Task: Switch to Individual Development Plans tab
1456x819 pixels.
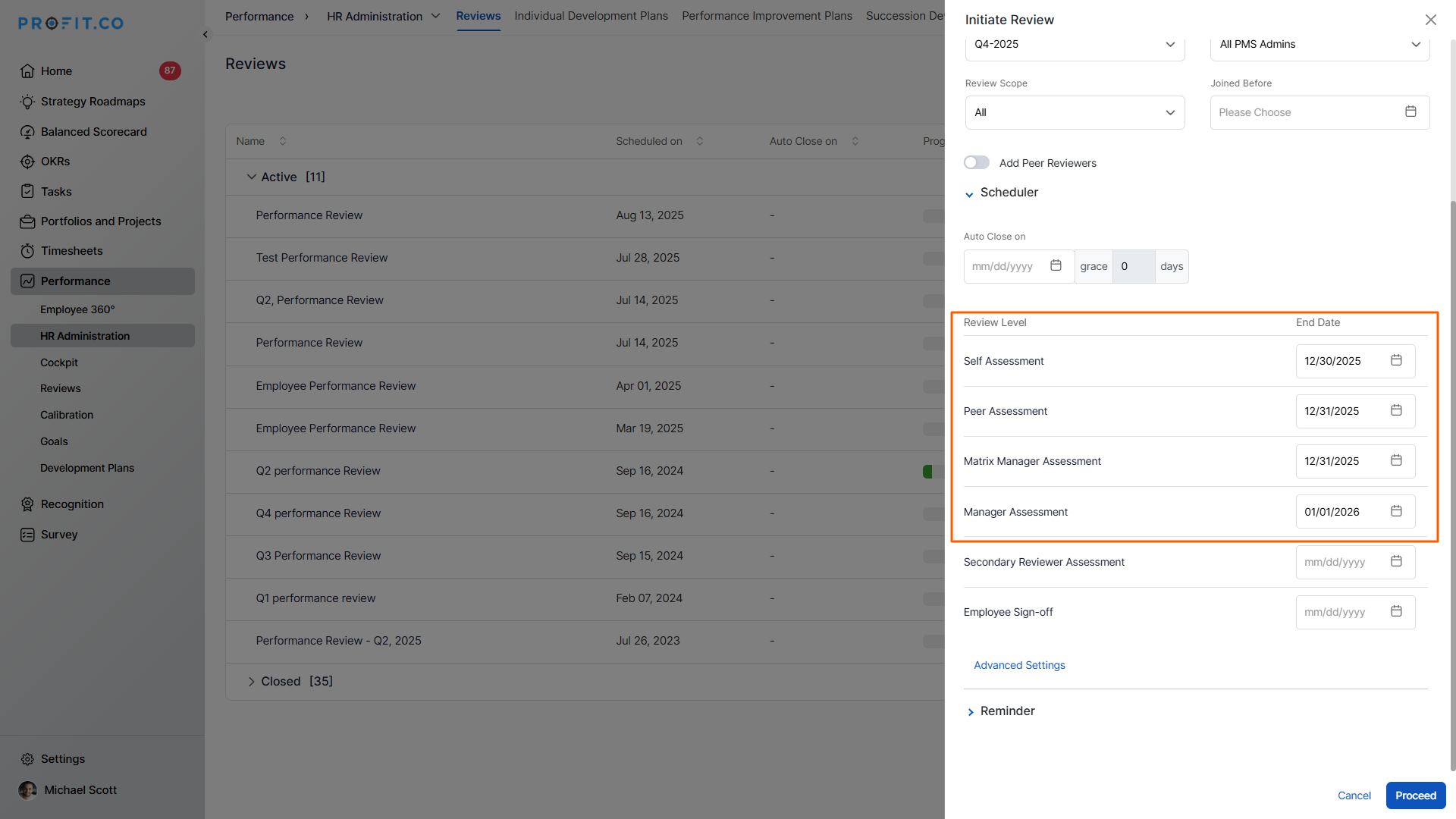Action: click(591, 16)
